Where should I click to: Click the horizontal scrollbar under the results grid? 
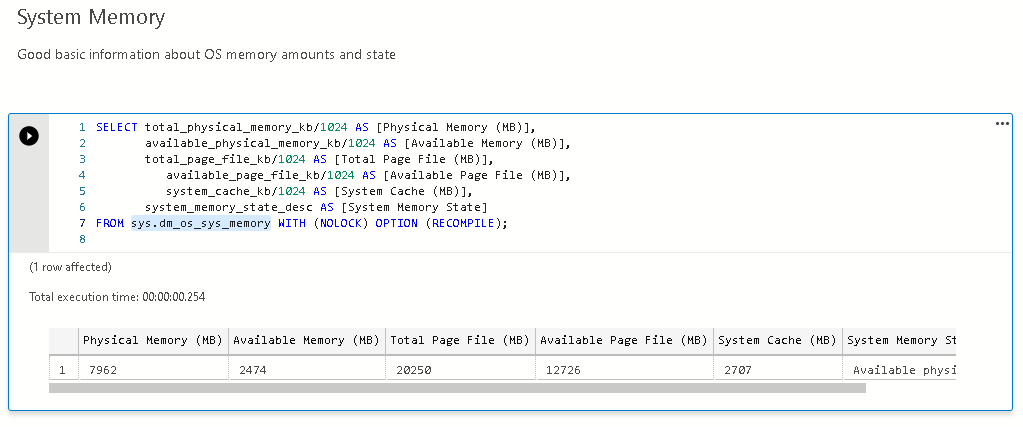457,388
